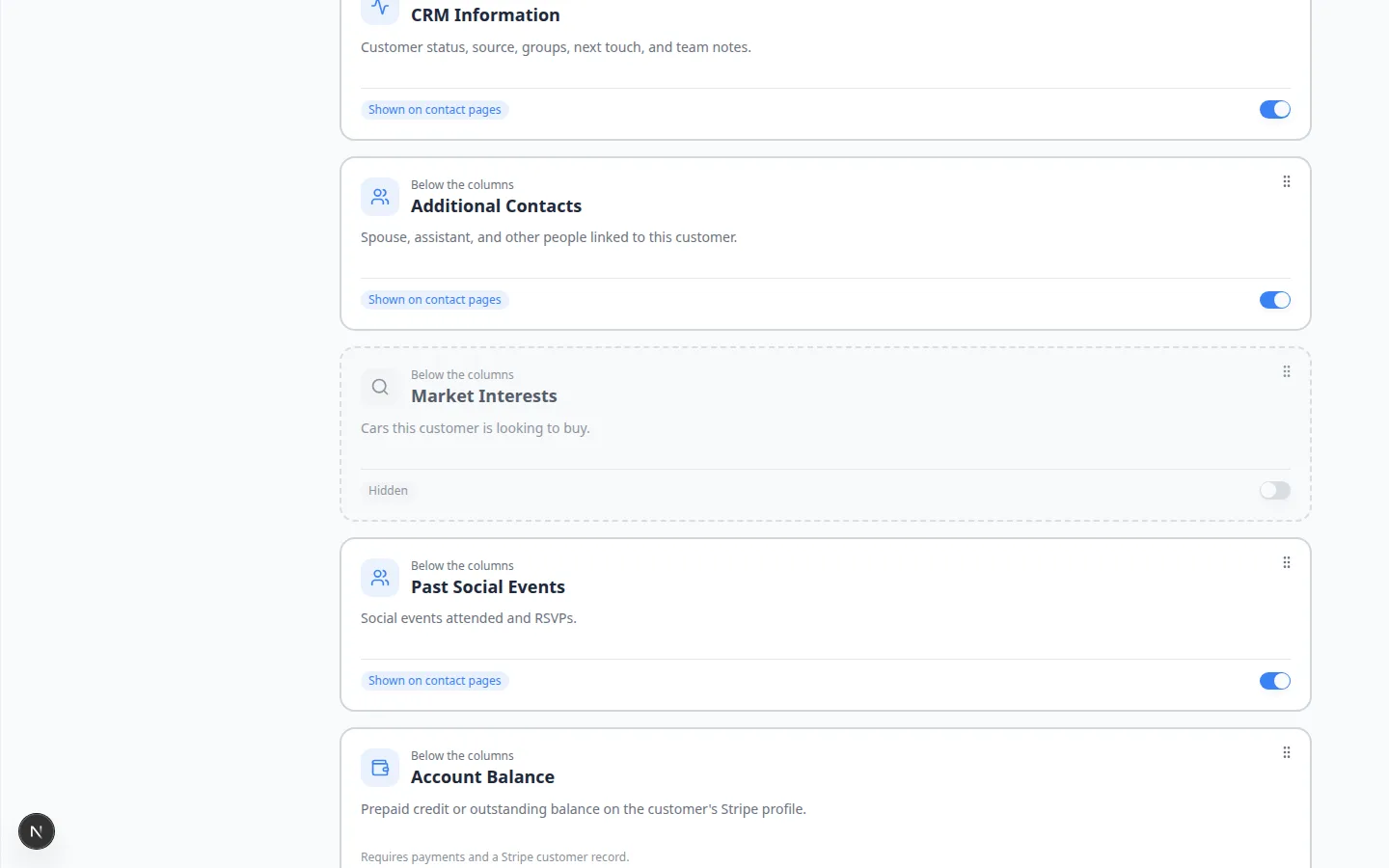Click the CRM Information 'Shown on contact pages' badge
The width and height of the screenshot is (1389, 868).
click(x=435, y=110)
